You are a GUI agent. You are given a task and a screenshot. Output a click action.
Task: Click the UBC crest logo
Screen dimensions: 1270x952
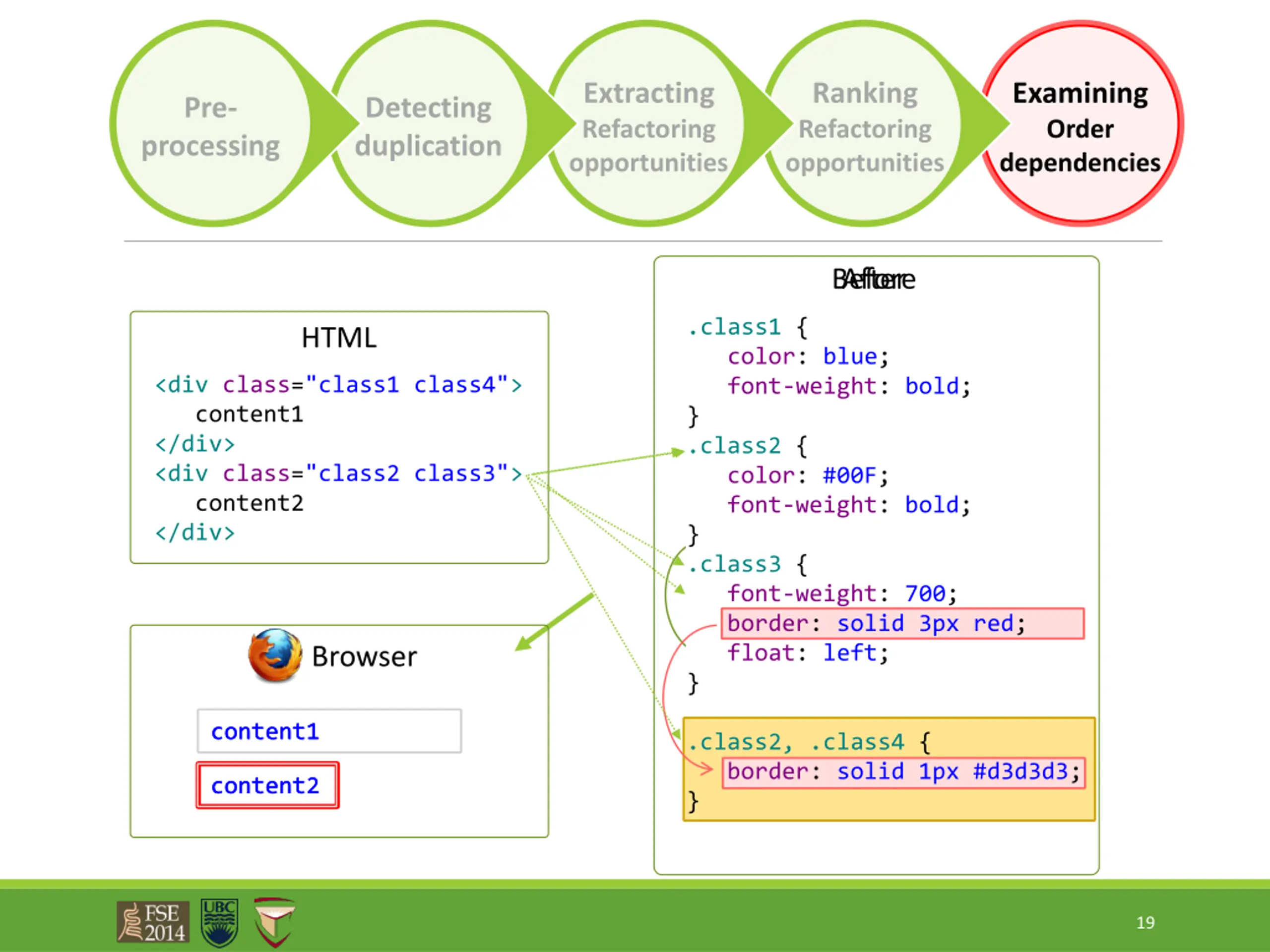coord(219,923)
